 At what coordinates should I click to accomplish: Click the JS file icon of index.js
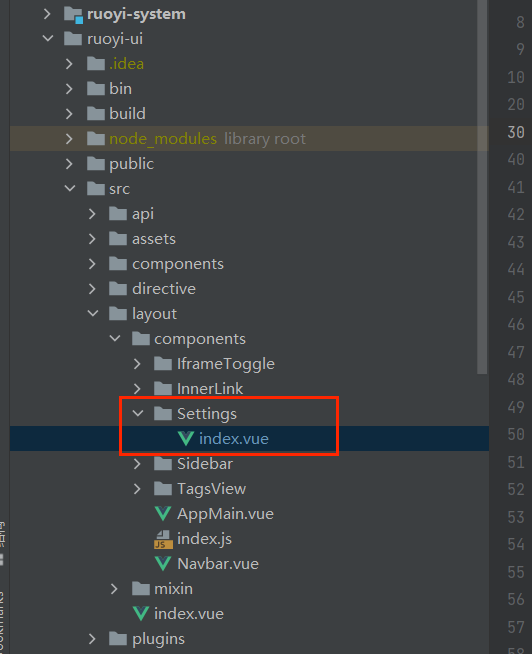(163, 539)
